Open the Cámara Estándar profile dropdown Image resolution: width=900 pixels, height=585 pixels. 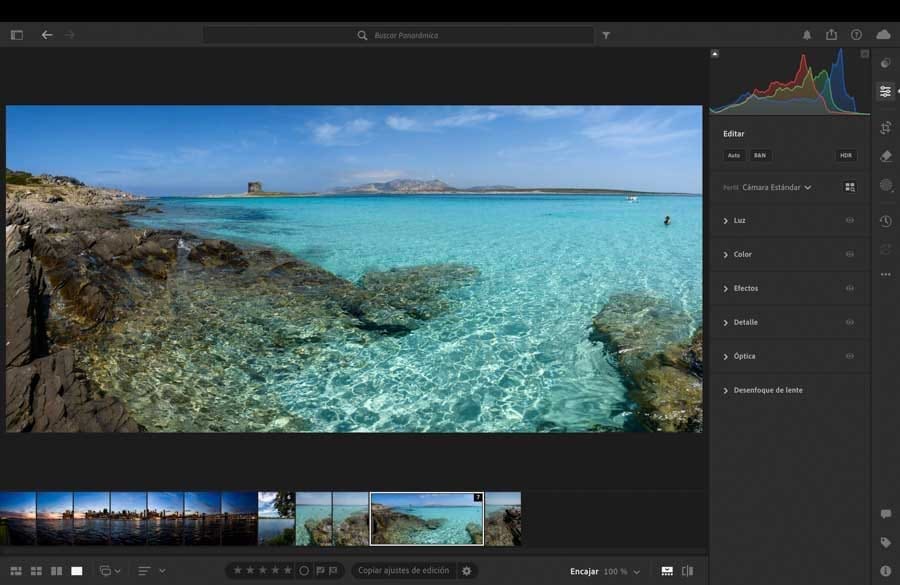tap(776, 187)
